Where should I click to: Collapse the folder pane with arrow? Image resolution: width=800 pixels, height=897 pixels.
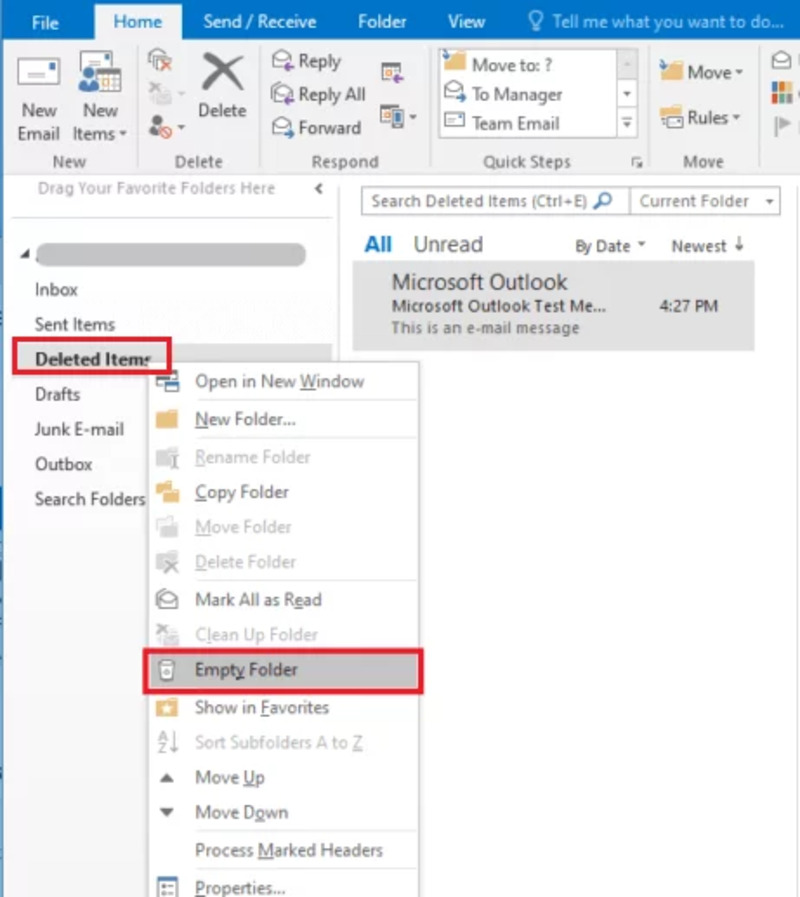(x=319, y=188)
